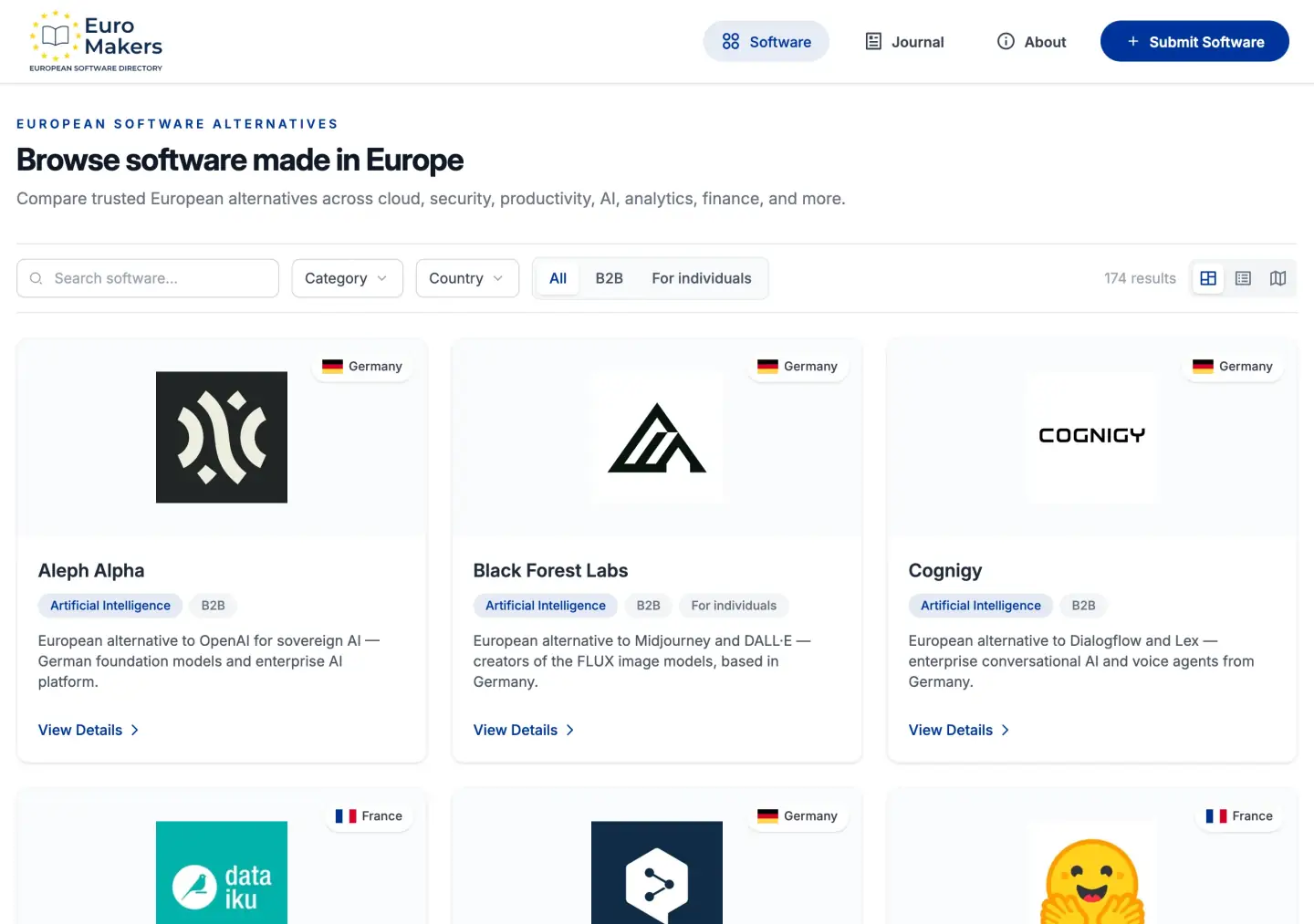Switch to list view layout

click(1243, 278)
